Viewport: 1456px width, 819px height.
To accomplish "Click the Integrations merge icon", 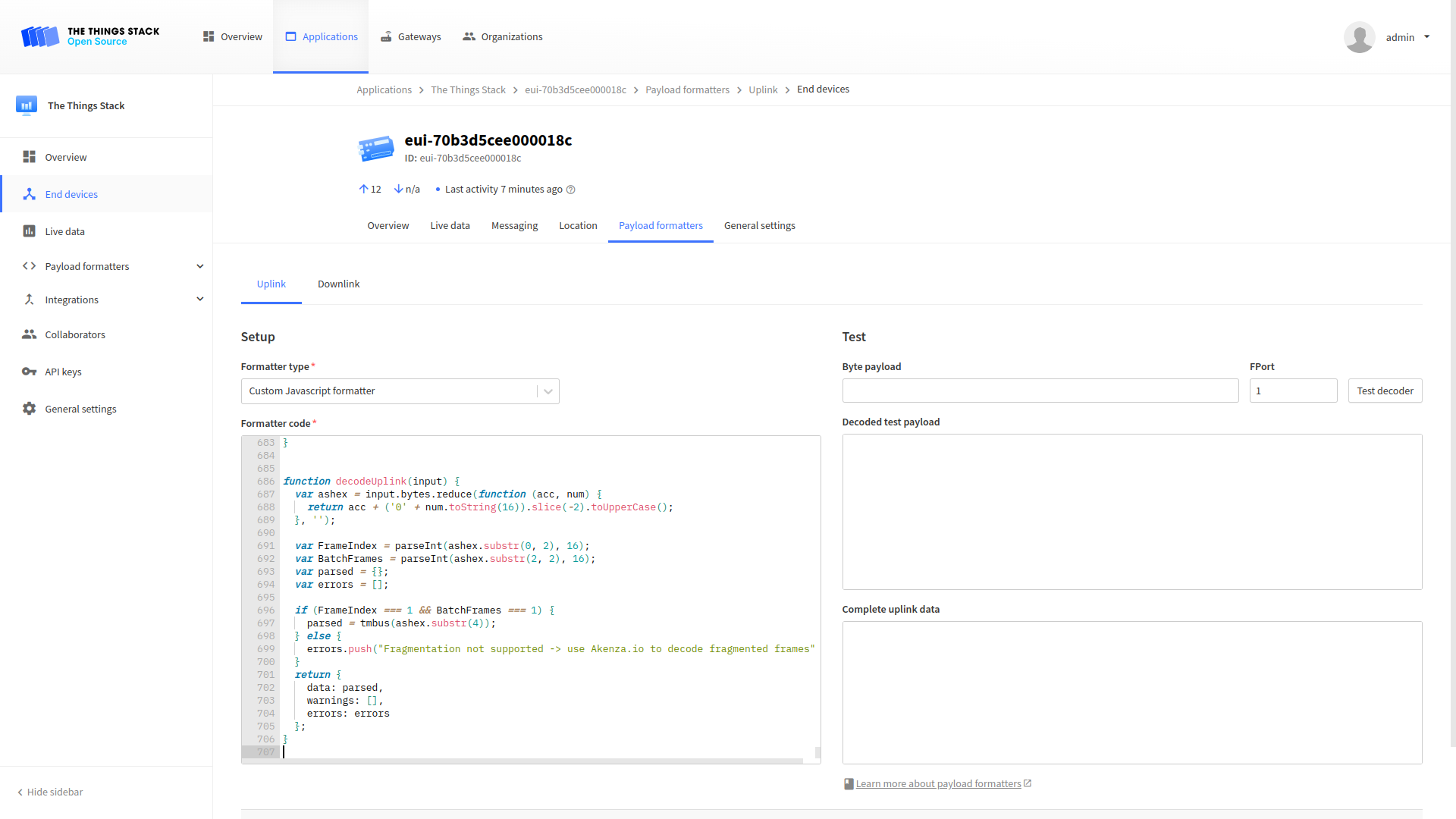I will (x=29, y=300).
